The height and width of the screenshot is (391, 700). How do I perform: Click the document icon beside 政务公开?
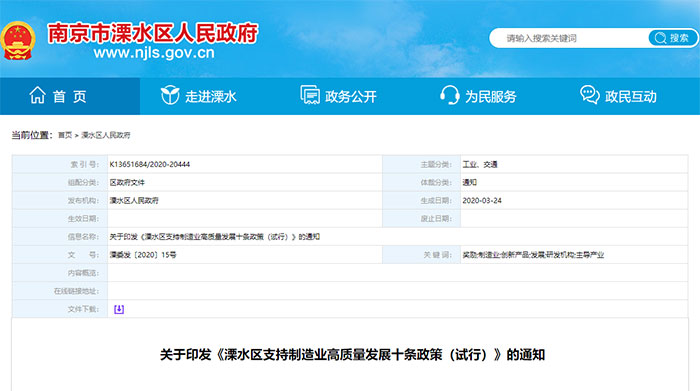click(x=310, y=95)
